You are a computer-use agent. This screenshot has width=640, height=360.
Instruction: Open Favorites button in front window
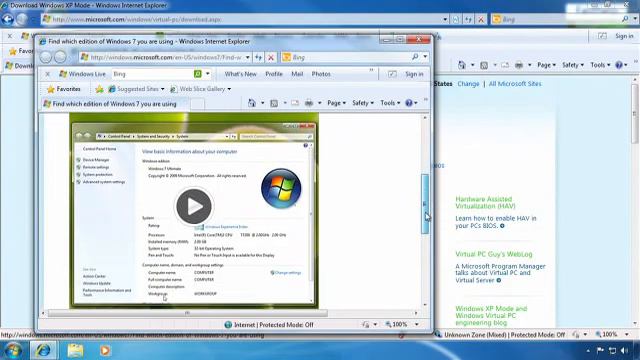pos(64,89)
